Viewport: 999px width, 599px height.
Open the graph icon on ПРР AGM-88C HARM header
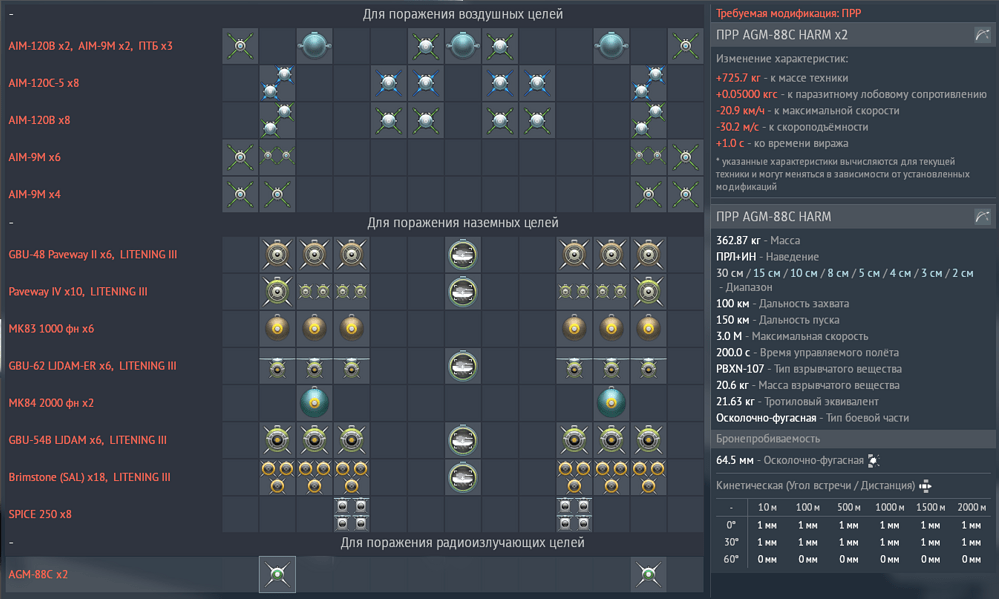(x=982, y=217)
